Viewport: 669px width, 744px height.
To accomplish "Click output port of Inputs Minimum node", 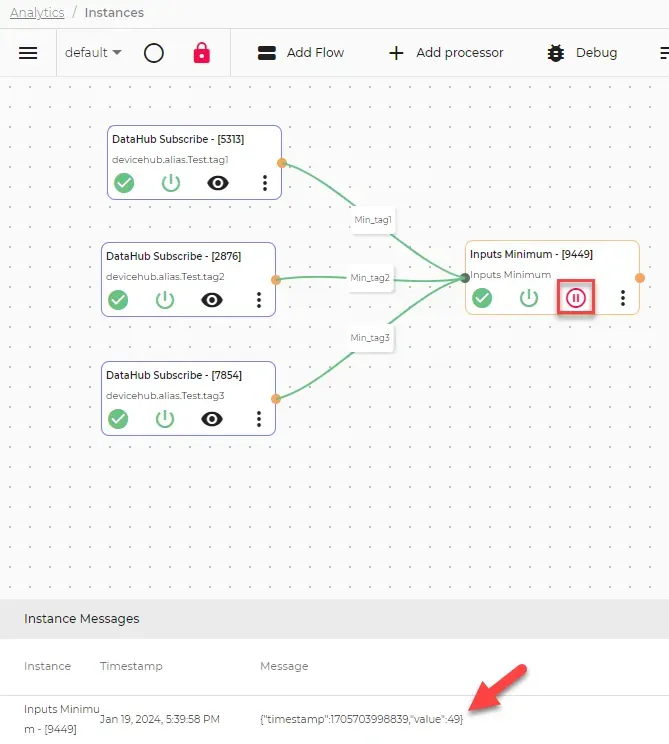I will click(x=640, y=278).
